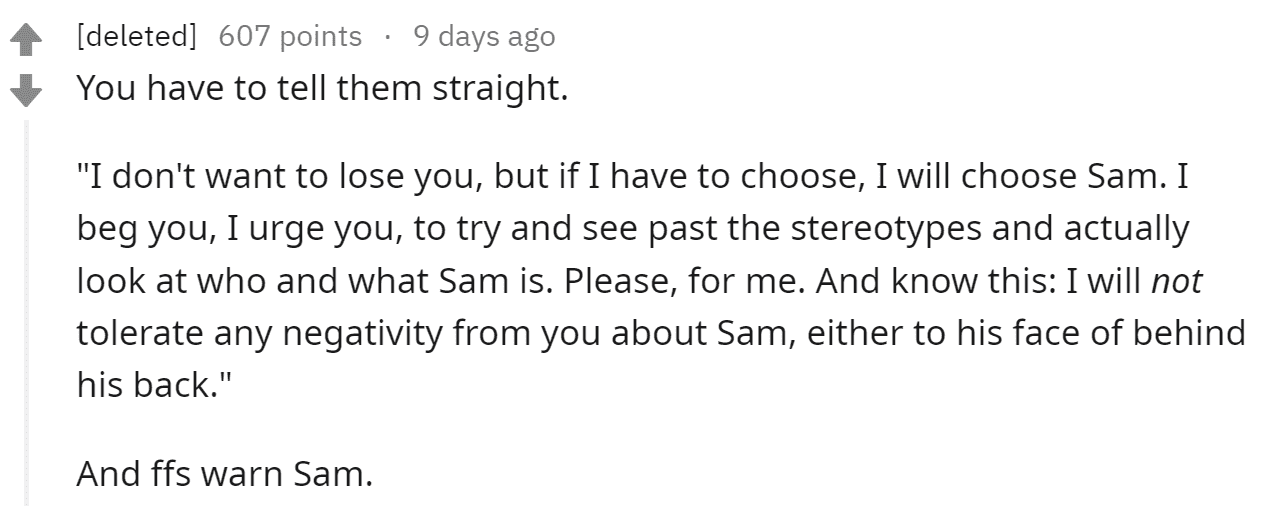This screenshot has width=1269, height=506.
Task: Click the 607 points score
Action: click(290, 37)
